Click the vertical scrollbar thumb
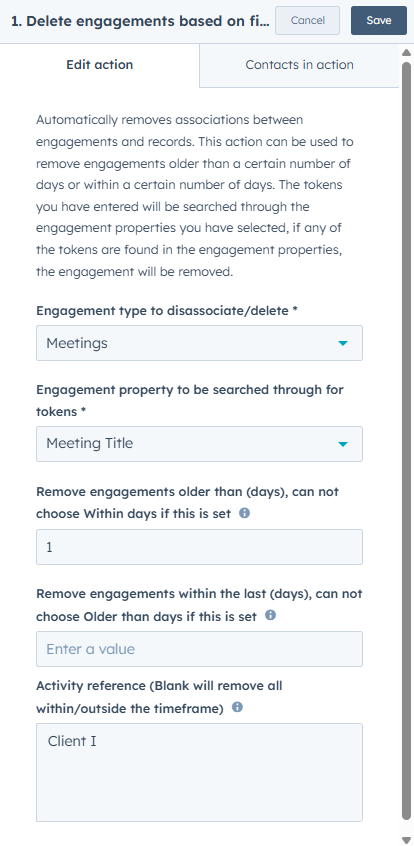Viewport: 414px width, 846px height. (x=407, y=442)
